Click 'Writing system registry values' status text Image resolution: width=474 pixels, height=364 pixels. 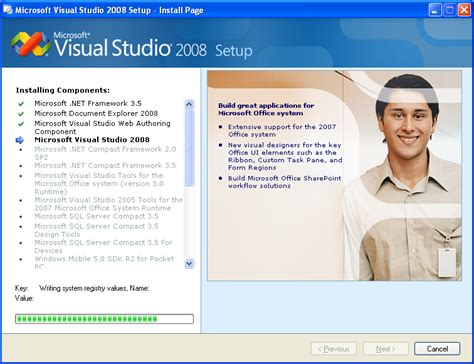(x=94, y=288)
